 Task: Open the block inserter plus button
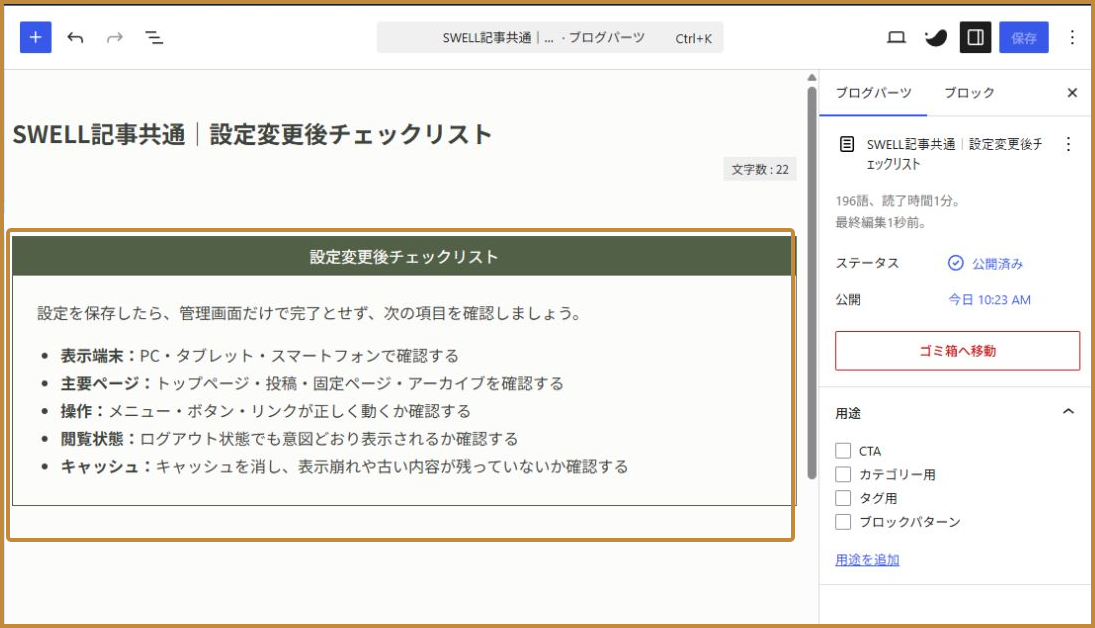36,37
